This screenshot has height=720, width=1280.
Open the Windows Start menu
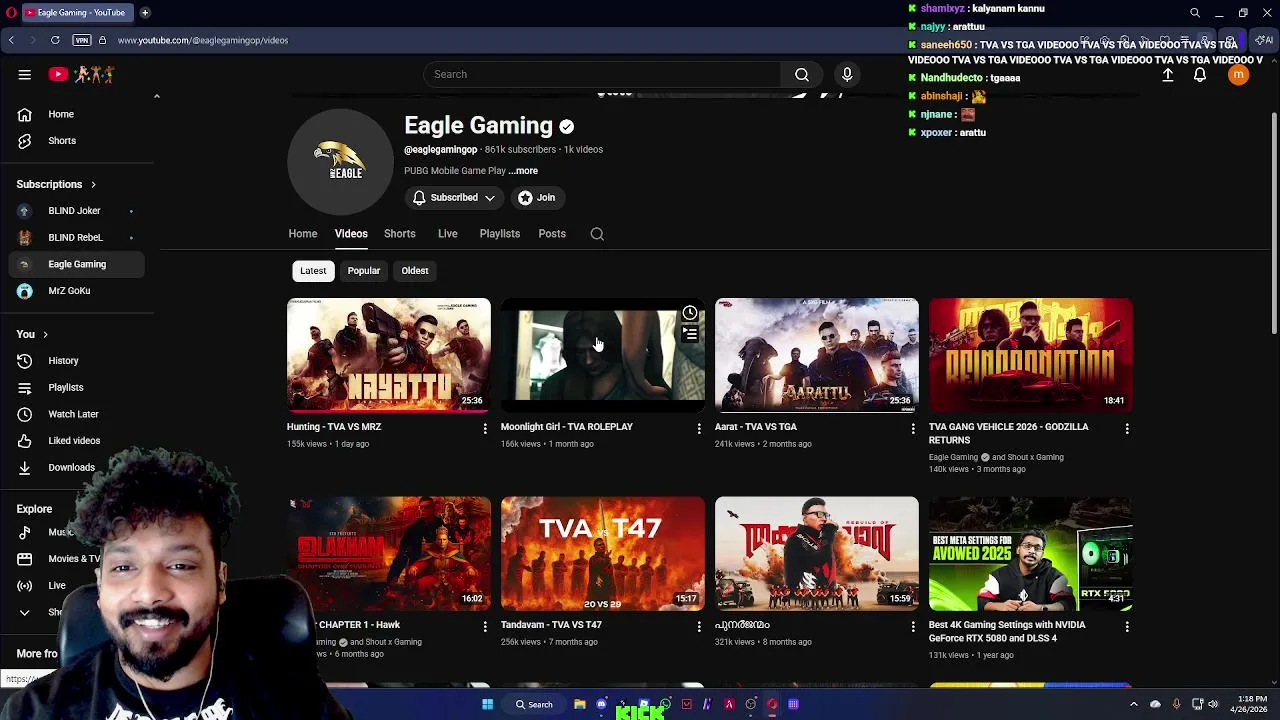[487, 705]
